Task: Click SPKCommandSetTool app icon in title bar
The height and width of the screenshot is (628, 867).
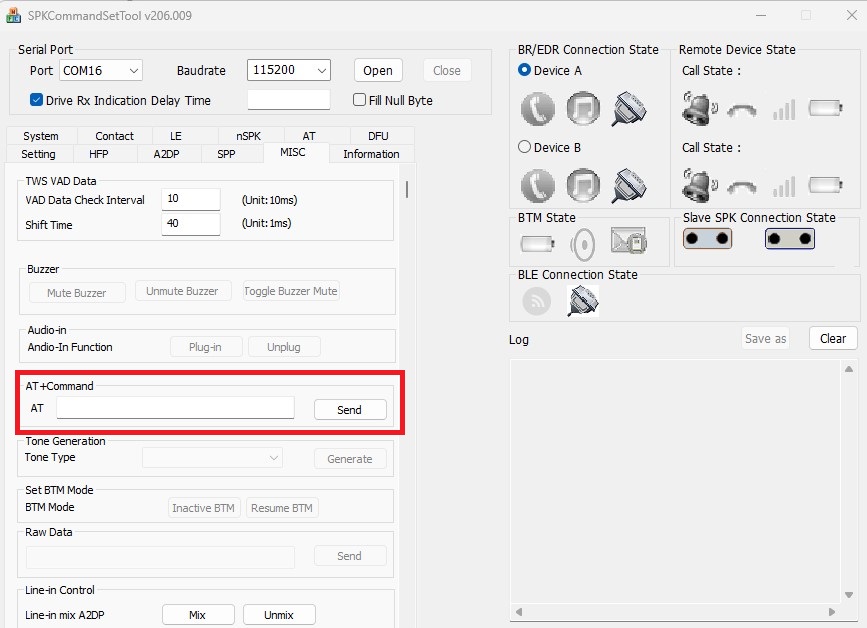Action: [x=13, y=15]
